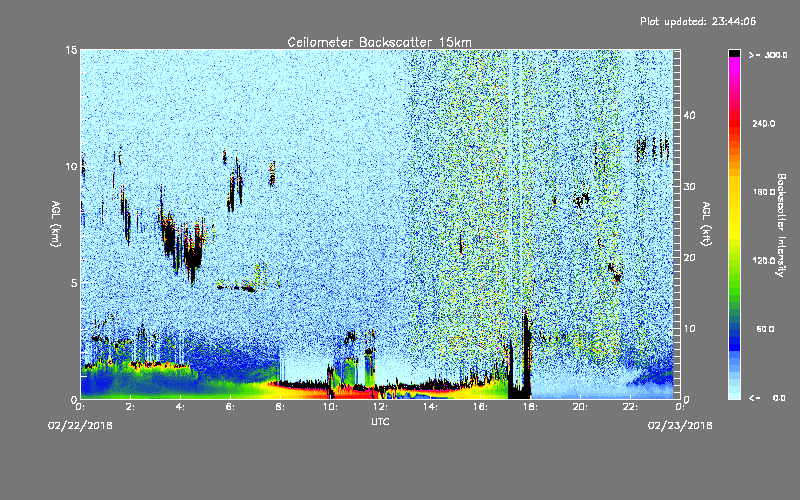The width and height of the screenshot is (800, 500).
Task: Click the "180.0" colorbar label
Action: [764, 192]
